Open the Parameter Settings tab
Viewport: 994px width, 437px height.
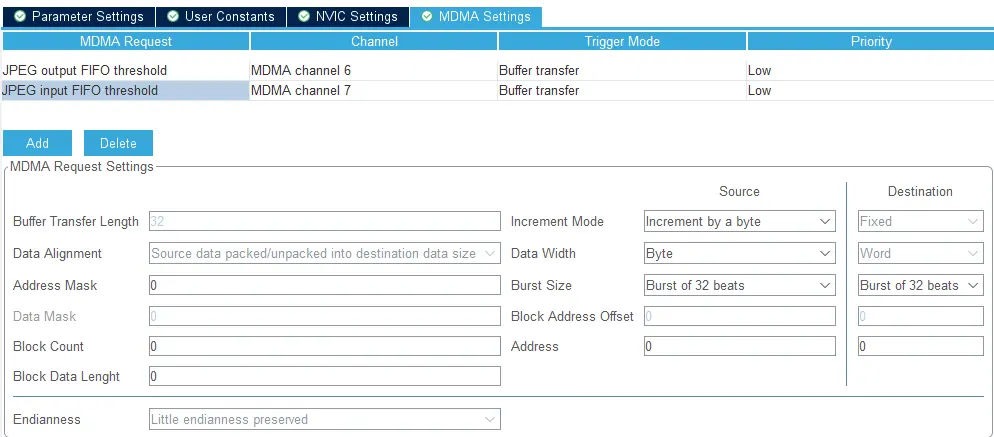coord(79,16)
